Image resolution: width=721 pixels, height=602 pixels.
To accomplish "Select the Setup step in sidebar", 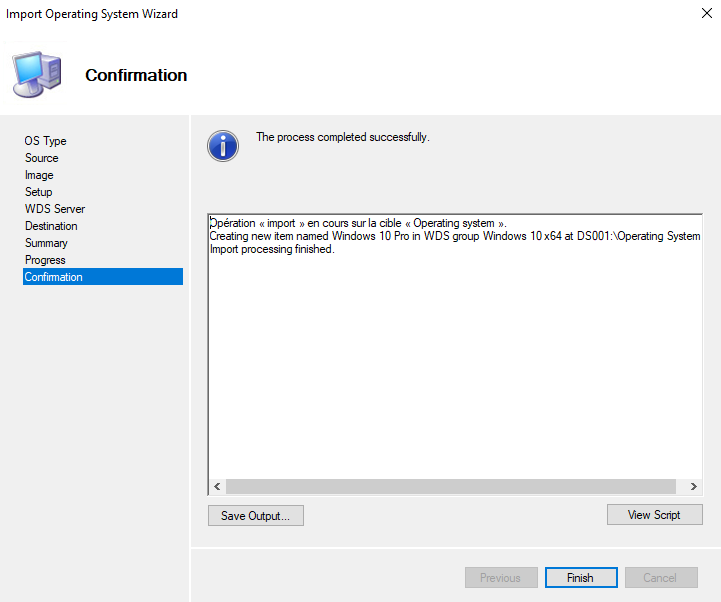I will click(39, 192).
